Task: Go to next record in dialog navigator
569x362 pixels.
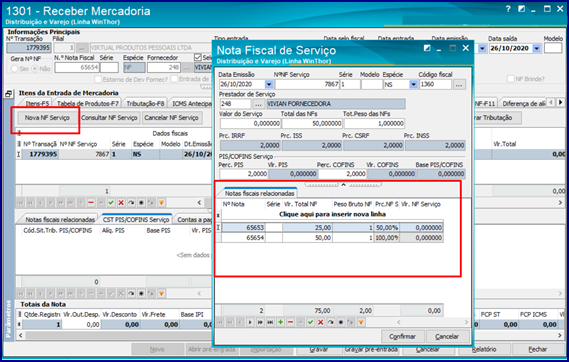Action: click(x=250, y=322)
